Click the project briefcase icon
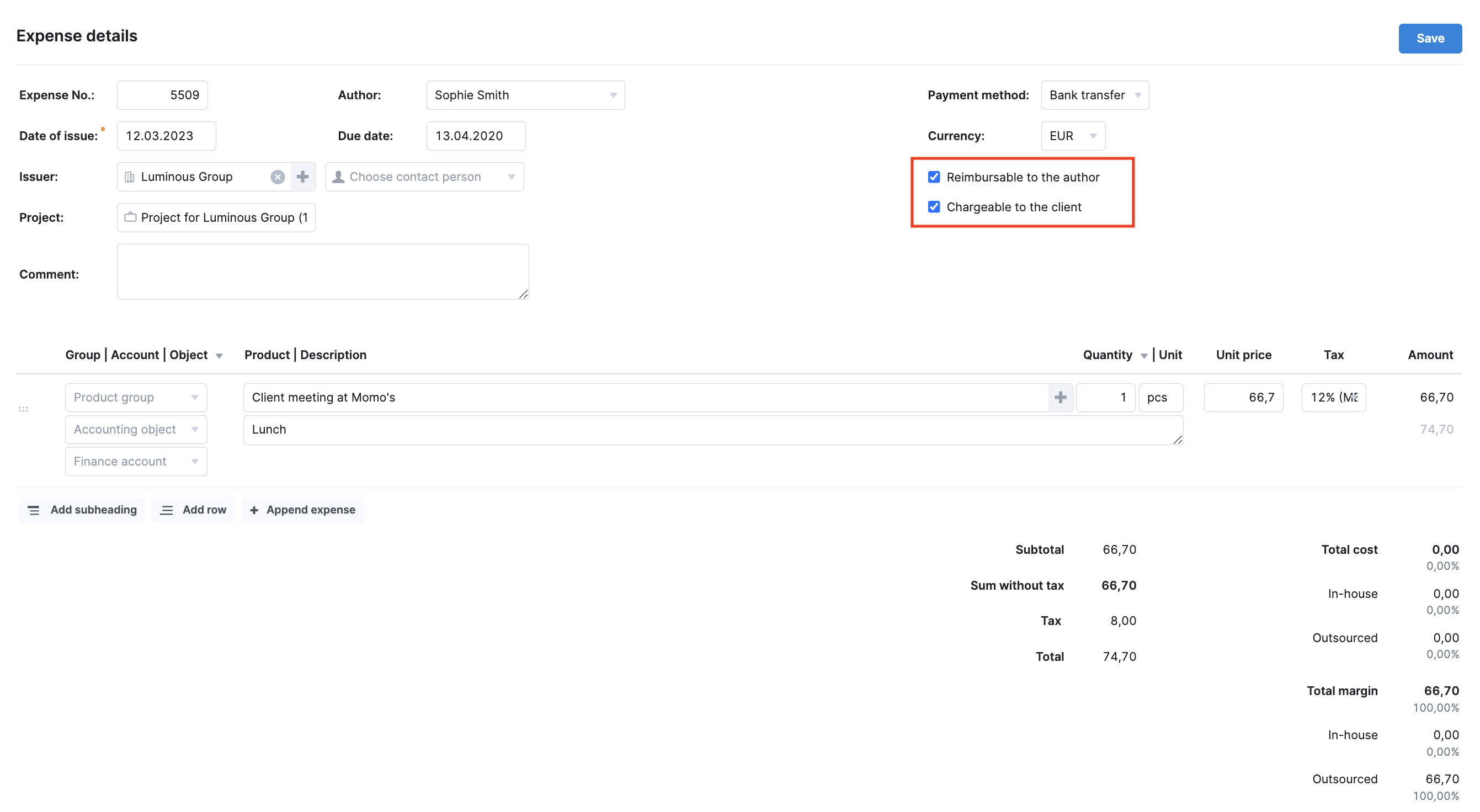 (x=130, y=217)
